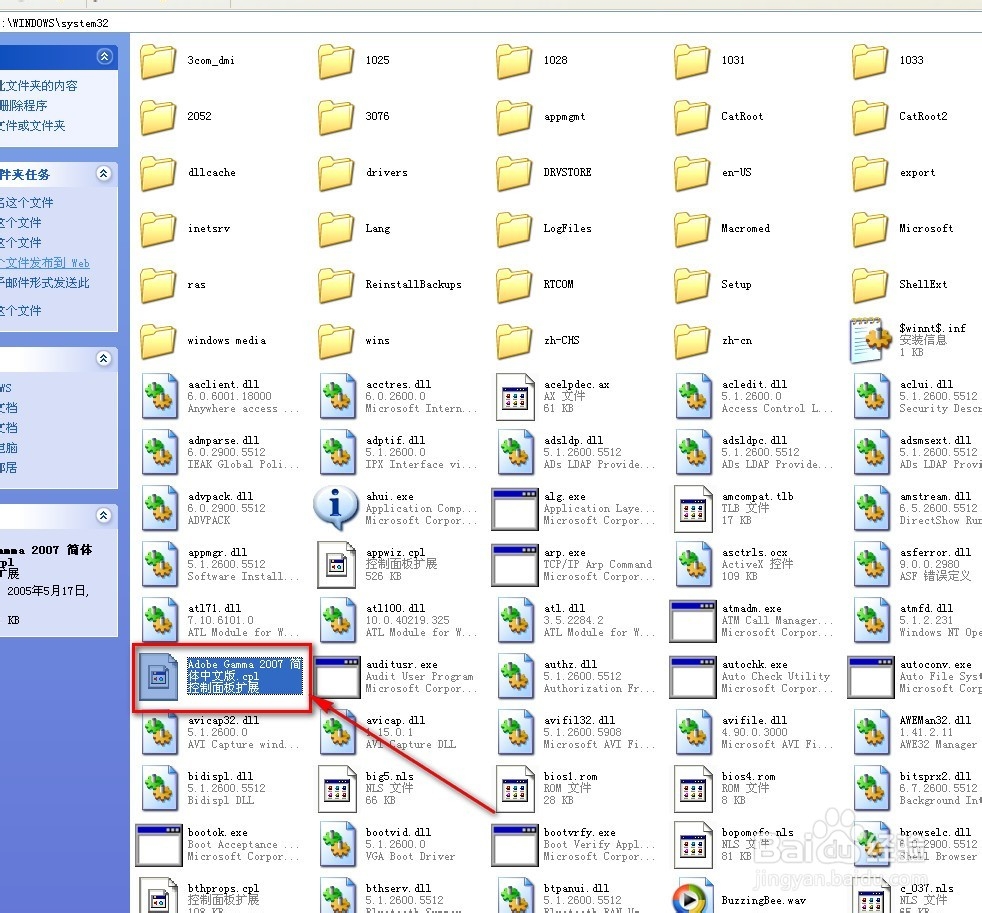Viewport: 982px width, 913px height.
Task: Open the Macromed folder icon
Action: click(x=692, y=229)
